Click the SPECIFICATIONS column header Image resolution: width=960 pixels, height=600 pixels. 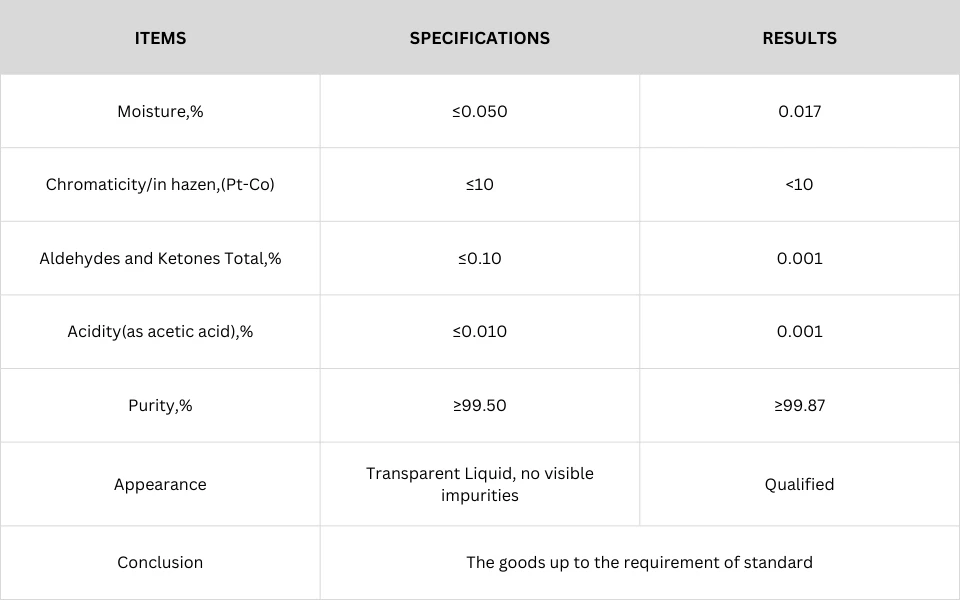pos(479,38)
